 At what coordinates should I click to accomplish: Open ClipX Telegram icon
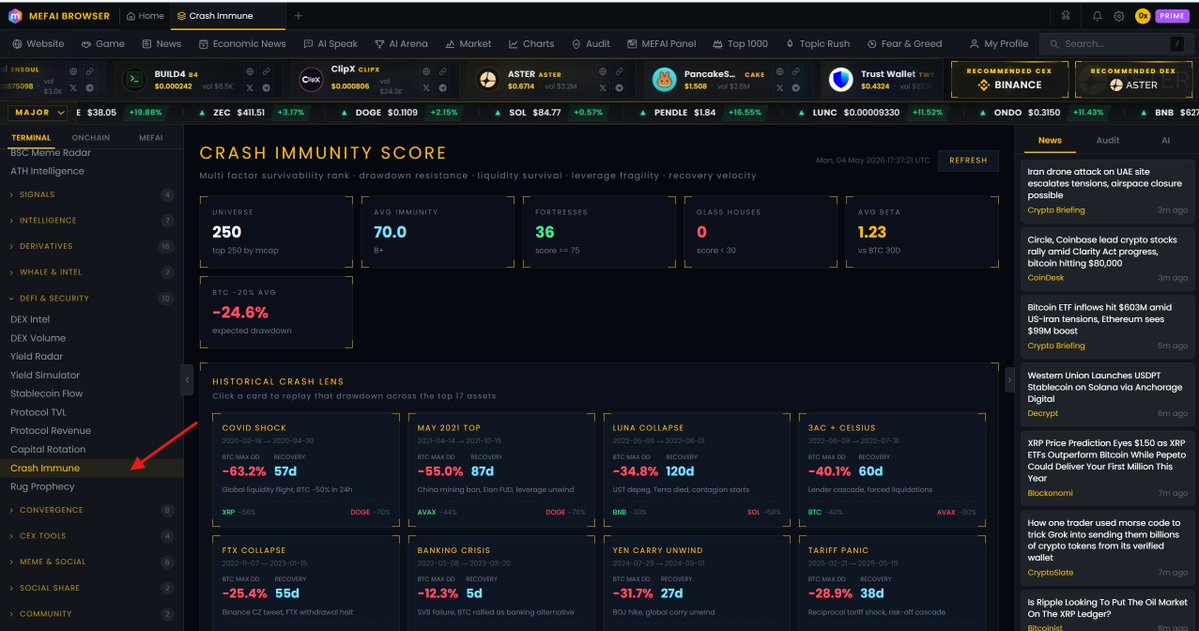442,88
